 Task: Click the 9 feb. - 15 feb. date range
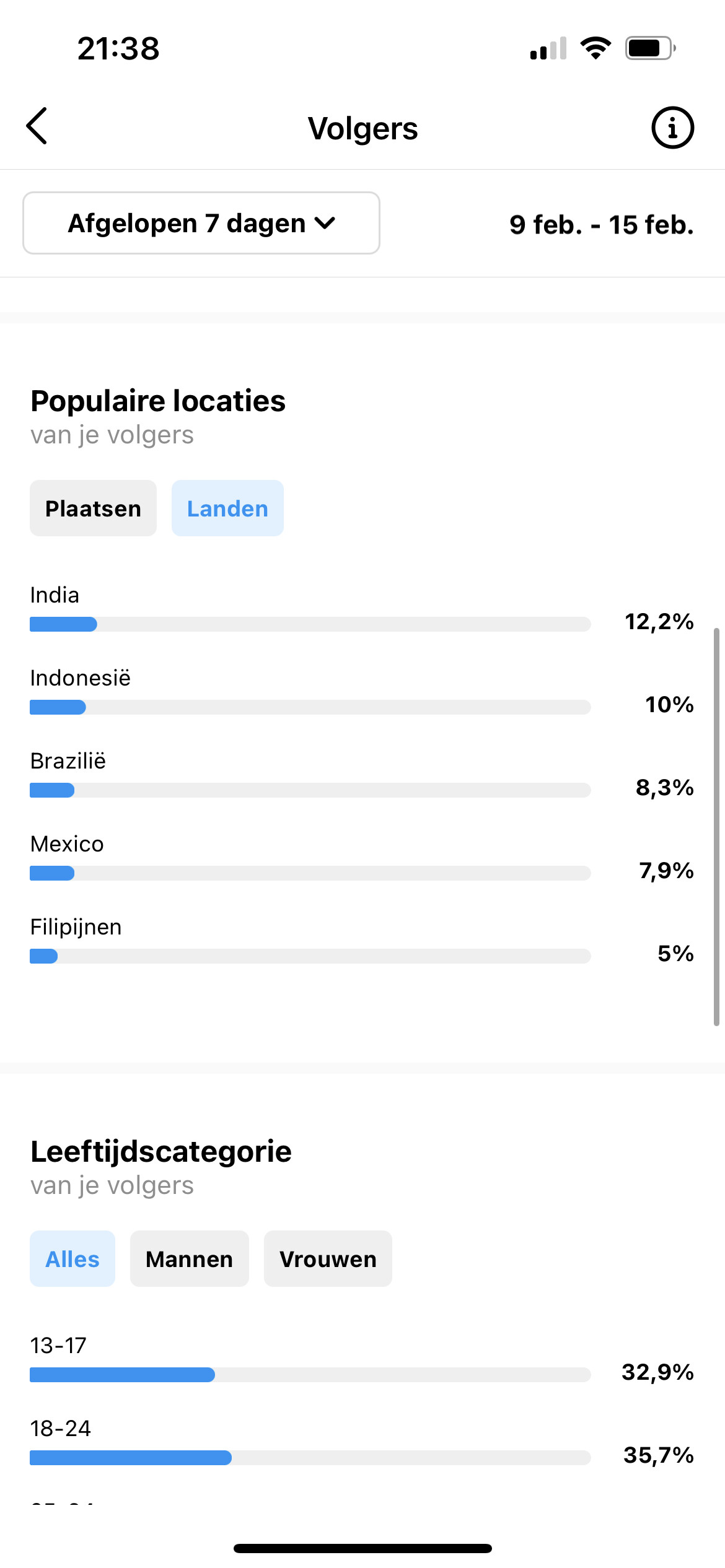pos(601,224)
